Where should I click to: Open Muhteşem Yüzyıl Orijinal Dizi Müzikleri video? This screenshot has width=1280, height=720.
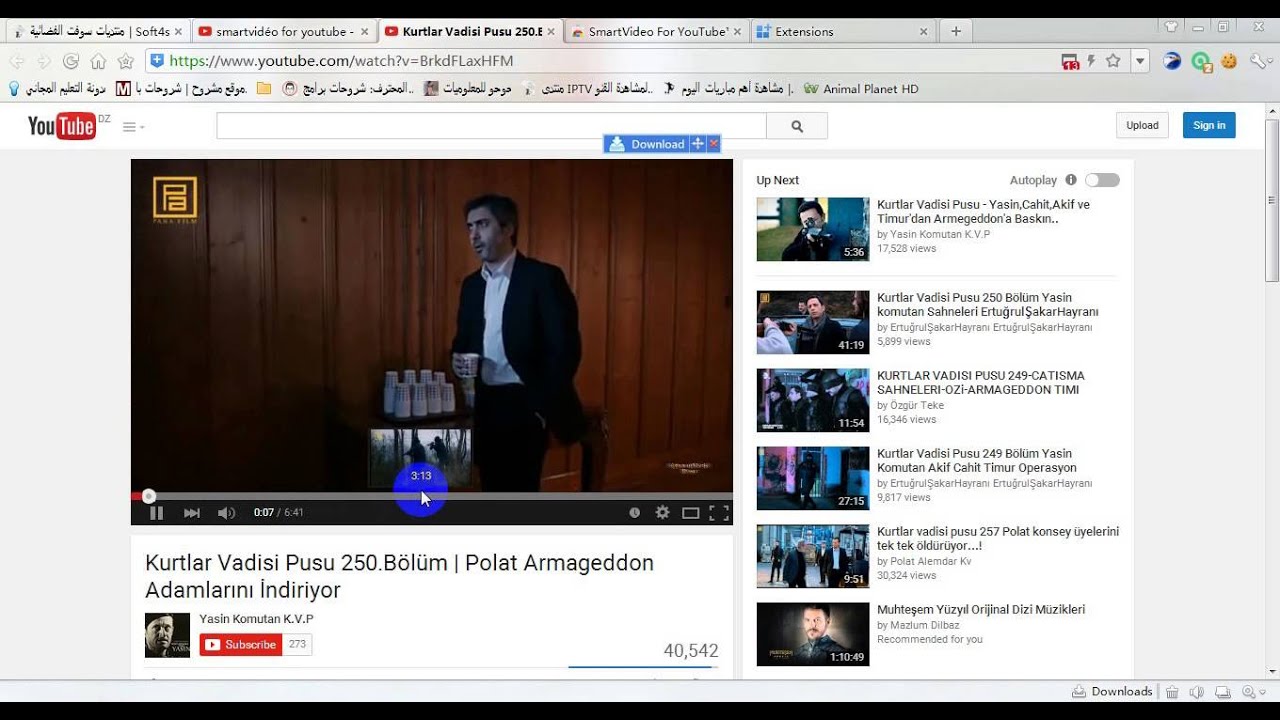tap(981, 609)
